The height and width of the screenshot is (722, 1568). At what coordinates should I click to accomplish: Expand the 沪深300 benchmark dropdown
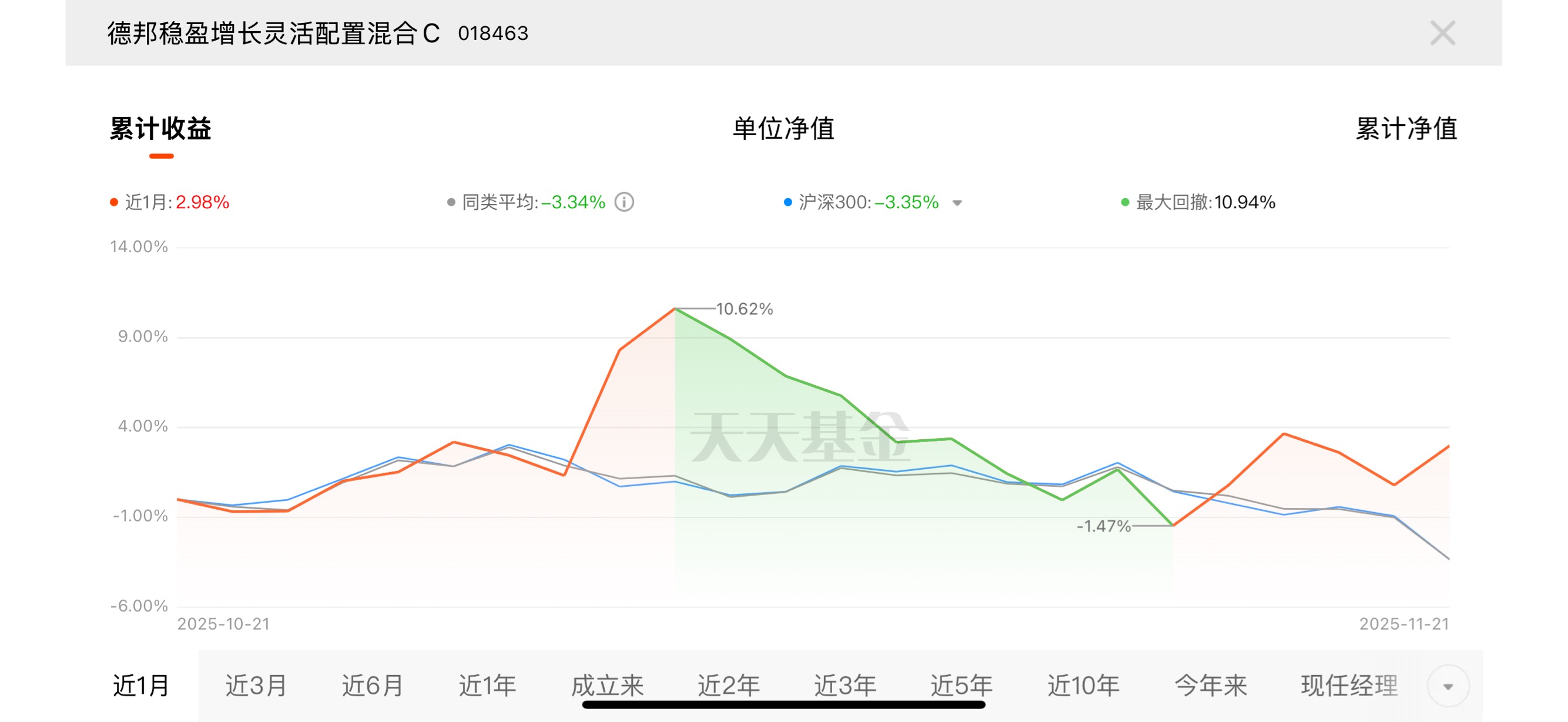957,203
